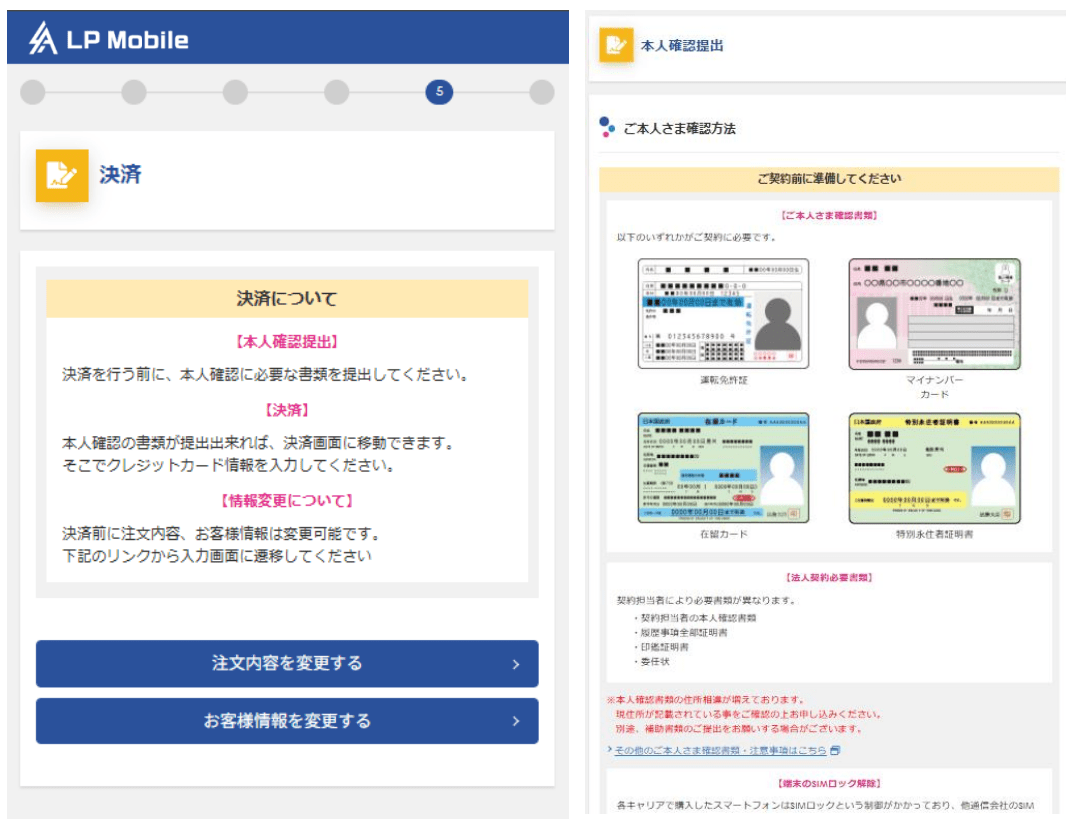Image resolution: width=1066 pixels, height=822 pixels.
Task: Click the external window icon after こちら link
Action: click(x=835, y=749)
